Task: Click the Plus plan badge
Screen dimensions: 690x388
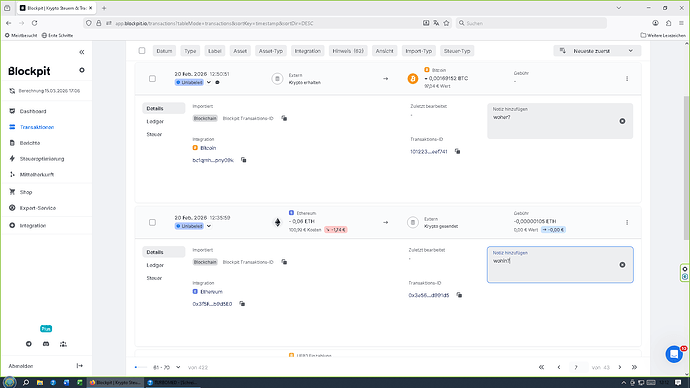Action: 46,329
